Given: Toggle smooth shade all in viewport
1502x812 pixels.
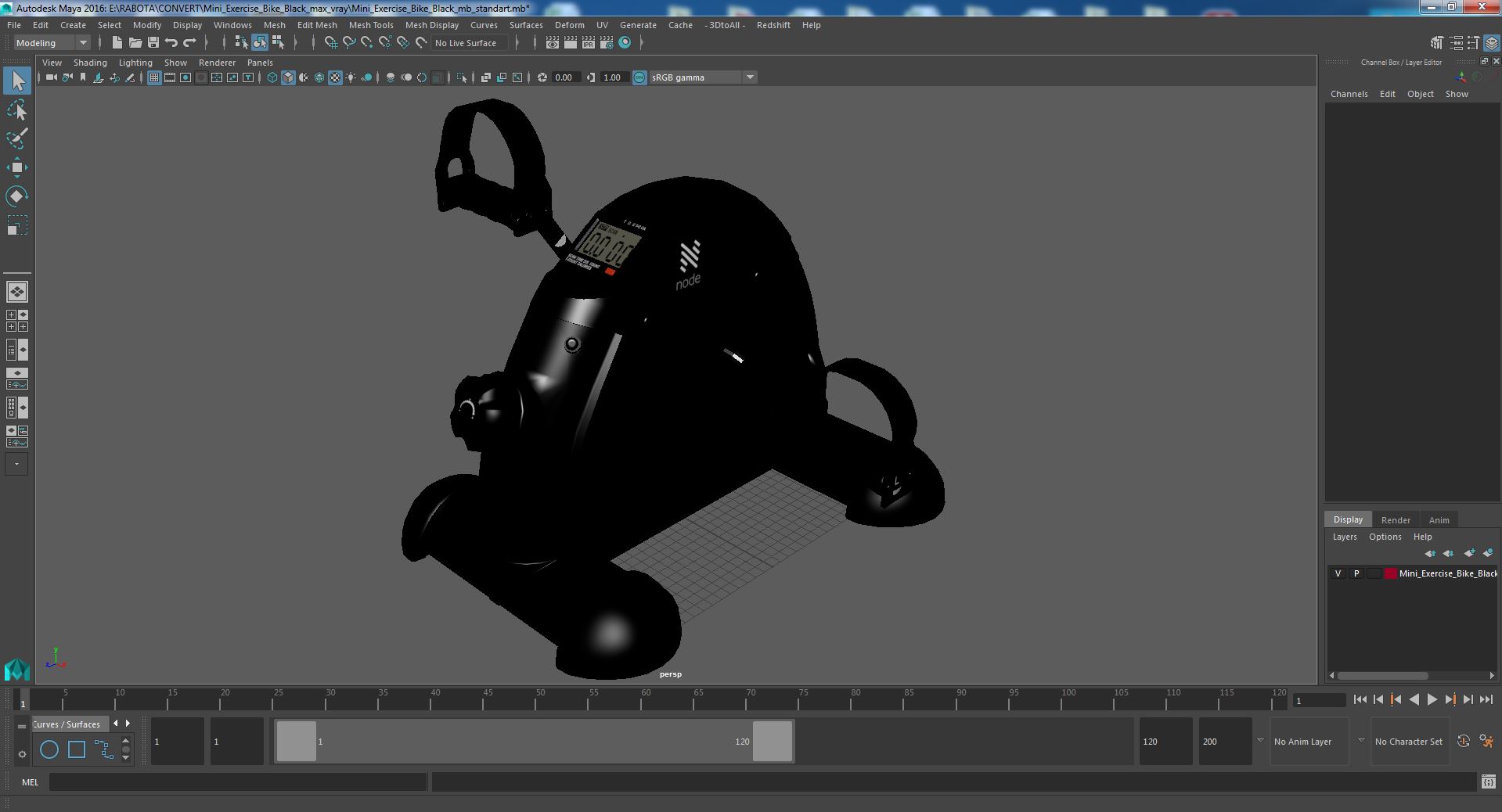Looking at the screenshot, I should click(288, 77).
